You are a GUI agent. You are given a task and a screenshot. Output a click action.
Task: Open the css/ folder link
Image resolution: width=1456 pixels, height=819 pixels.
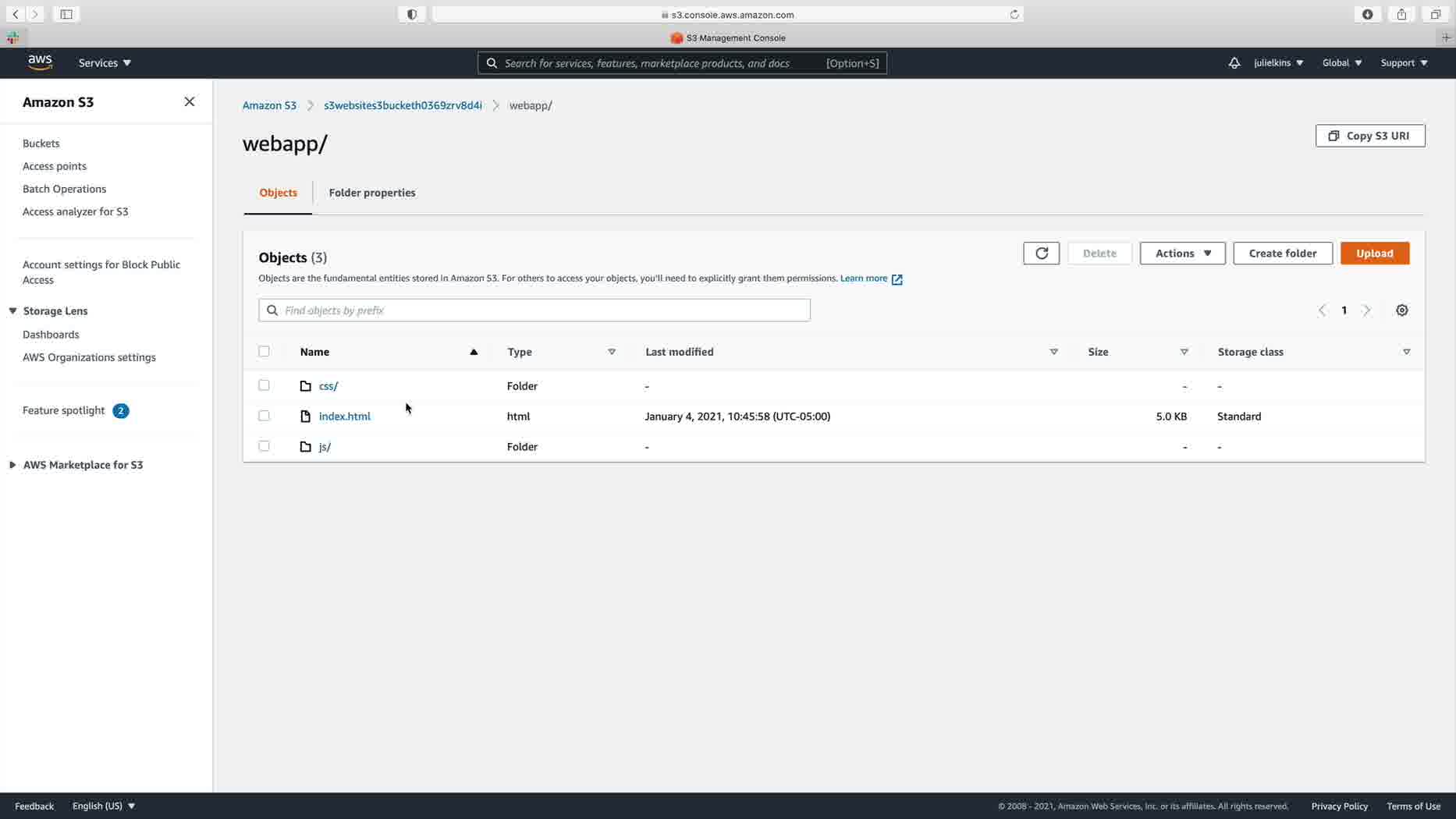point(328,386)
